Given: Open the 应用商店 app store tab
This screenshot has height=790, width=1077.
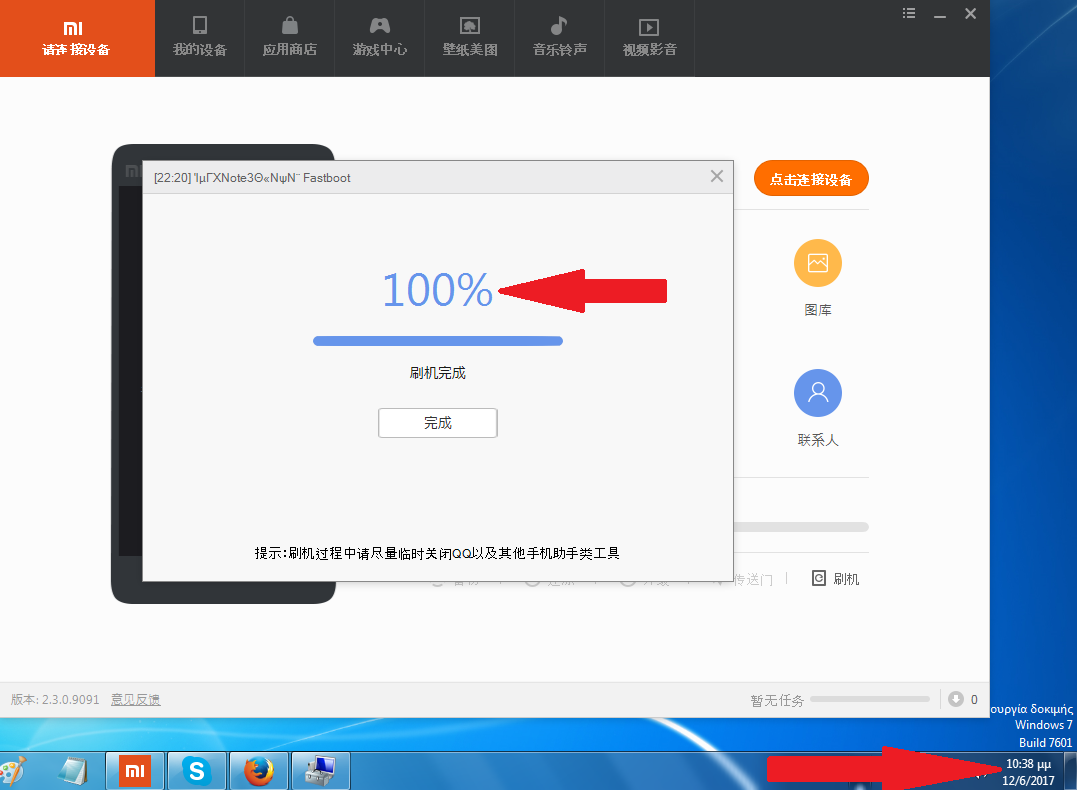Looking at the screenshot, I should [x=290, y=38].
